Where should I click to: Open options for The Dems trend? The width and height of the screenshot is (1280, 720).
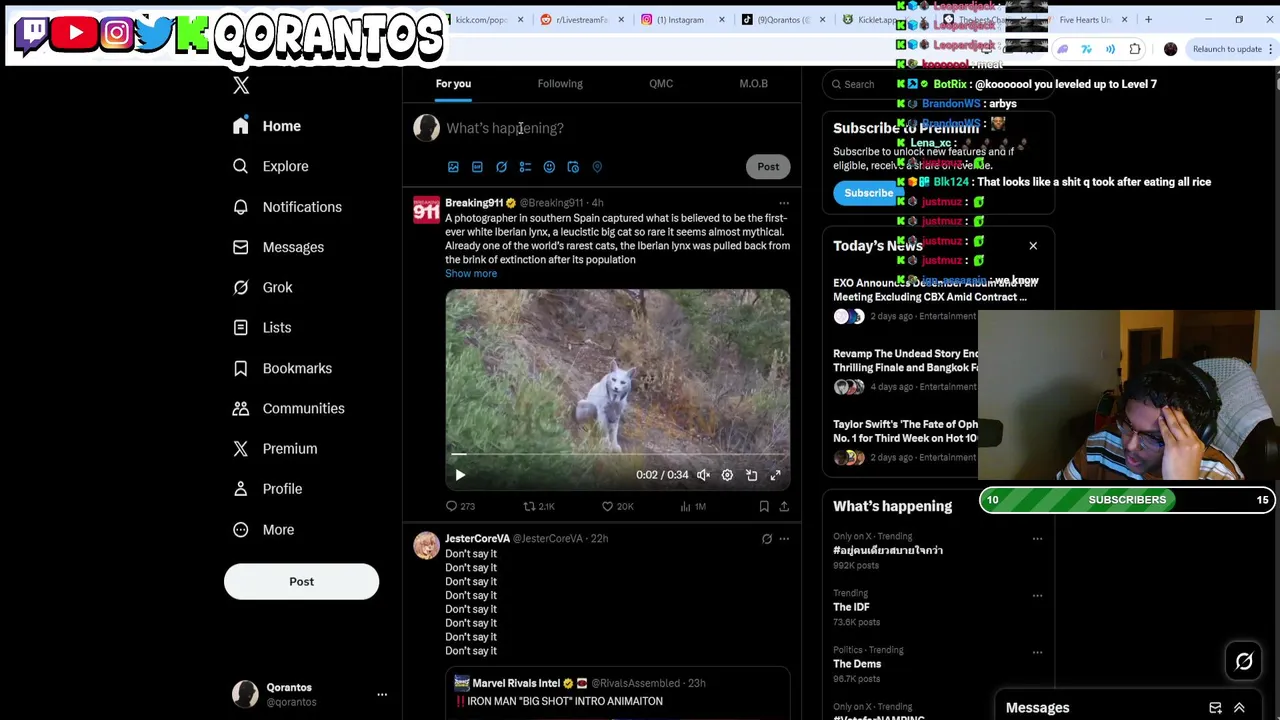(x=1037, y=653)
